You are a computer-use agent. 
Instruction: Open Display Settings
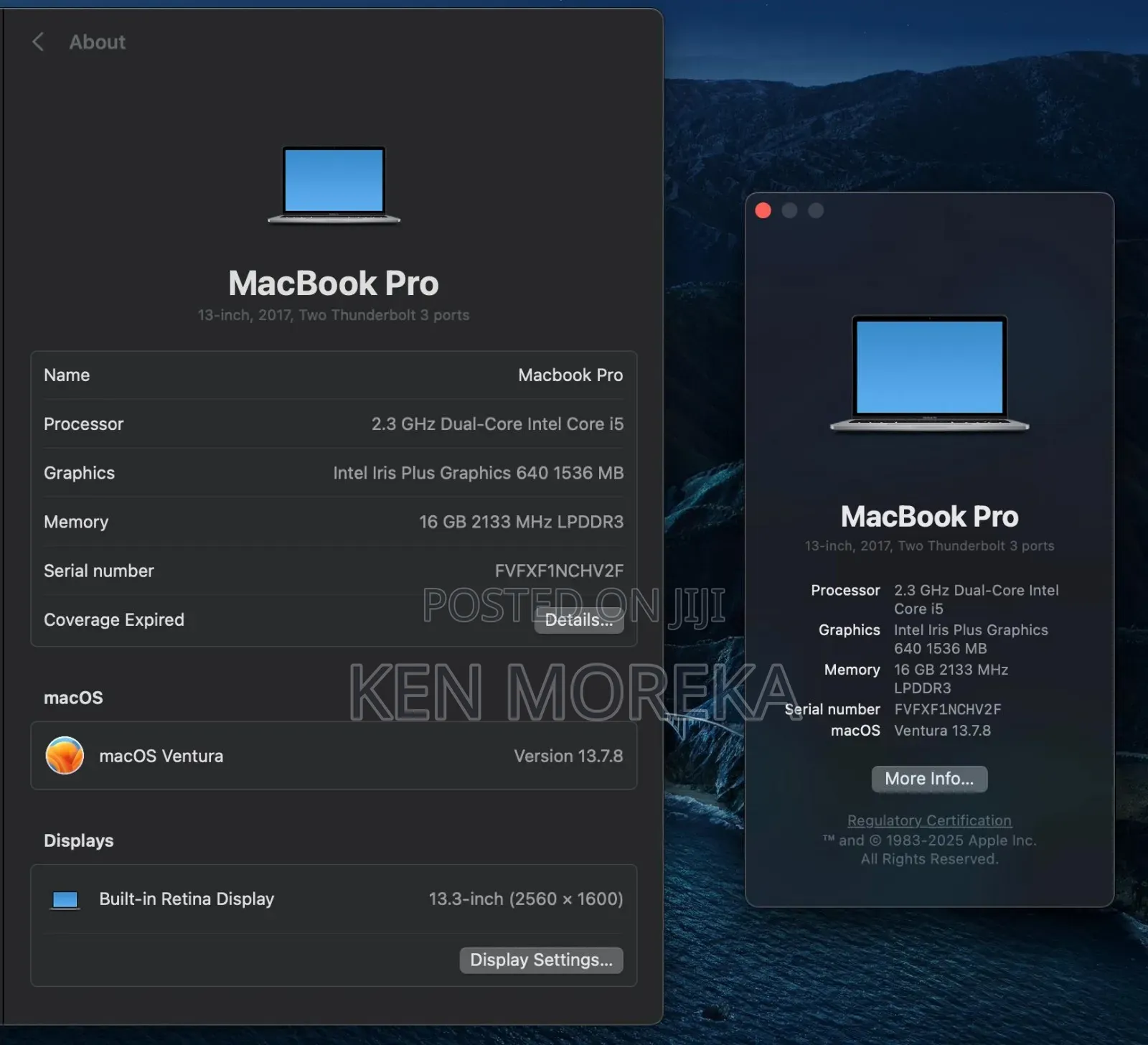pyautogui.click(x=541, y=960)
